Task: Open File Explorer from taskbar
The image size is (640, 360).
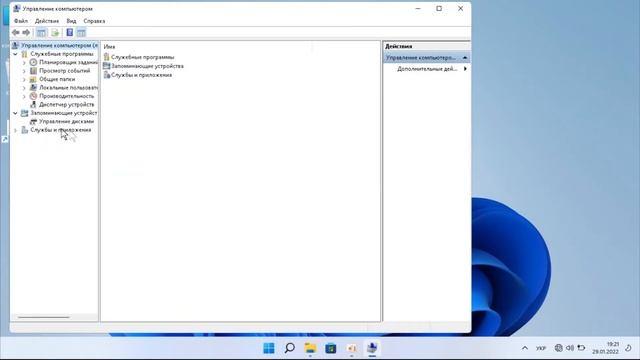Action: 310,348
